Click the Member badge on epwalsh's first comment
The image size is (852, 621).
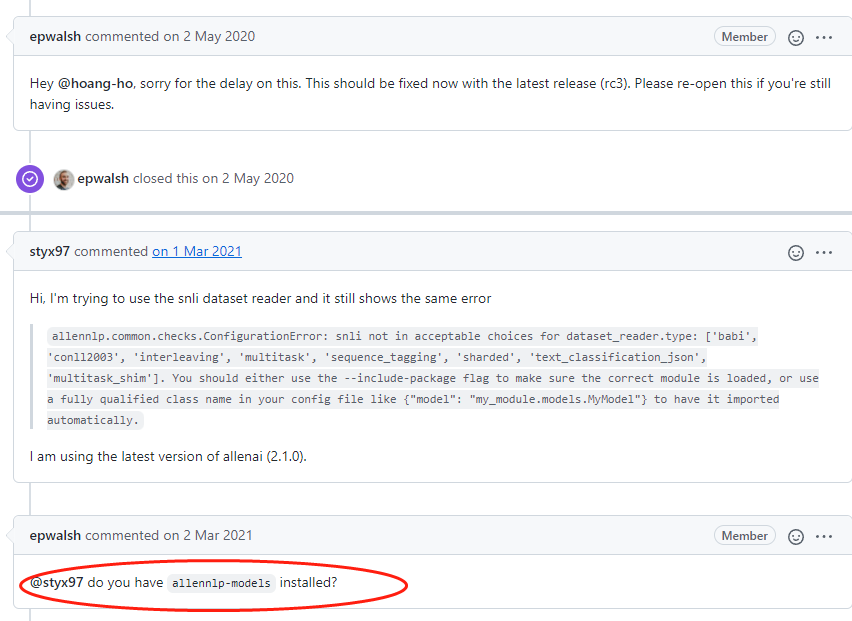(x=744, y=36)
